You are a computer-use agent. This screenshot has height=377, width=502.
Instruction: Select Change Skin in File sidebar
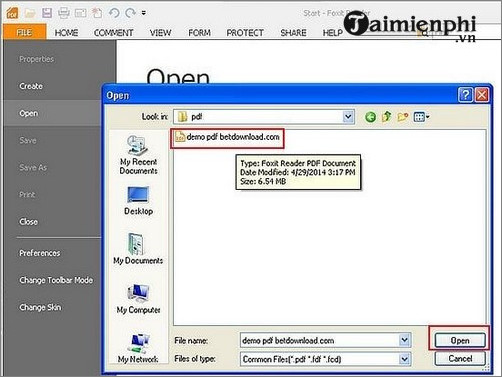pyautogui.click(x=40, y=307)
